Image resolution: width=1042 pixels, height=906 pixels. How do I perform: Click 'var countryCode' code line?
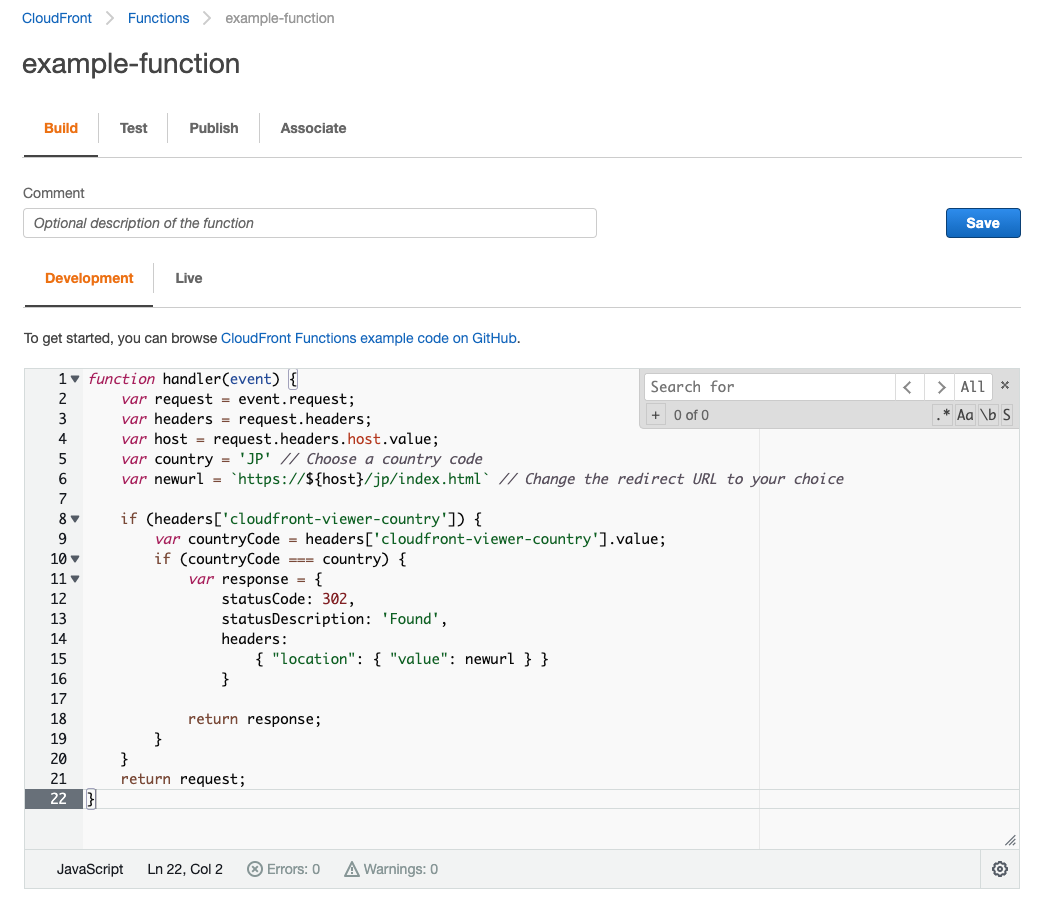410,539
